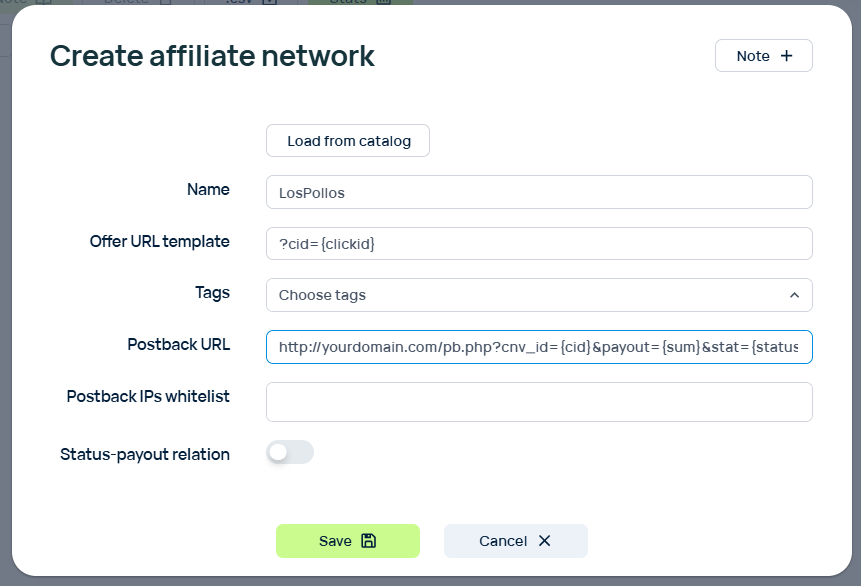
Task: Click the plus icon beside Note
Action: click(x=786, y=56)
